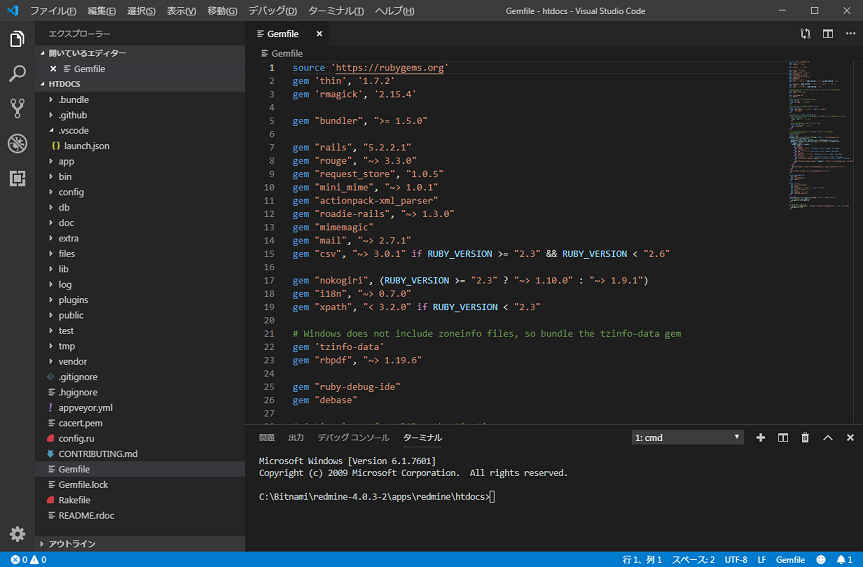Expand the plugins folder
This screenshot has height=567, width=863.
pyautogui.click(x=140, y=300)
